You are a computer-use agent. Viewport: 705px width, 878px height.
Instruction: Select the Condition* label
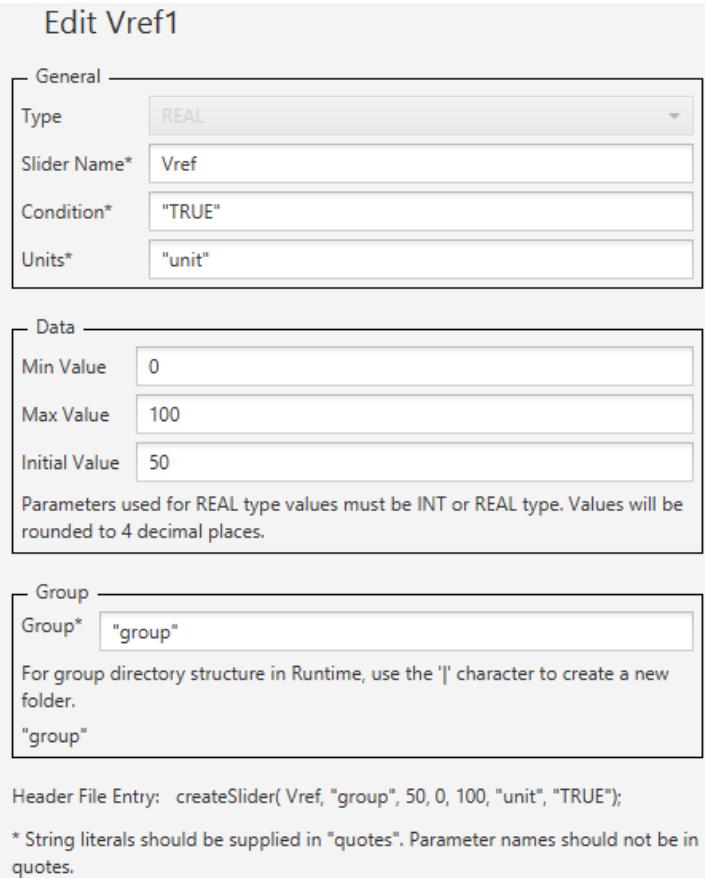[x=70, y=212]
